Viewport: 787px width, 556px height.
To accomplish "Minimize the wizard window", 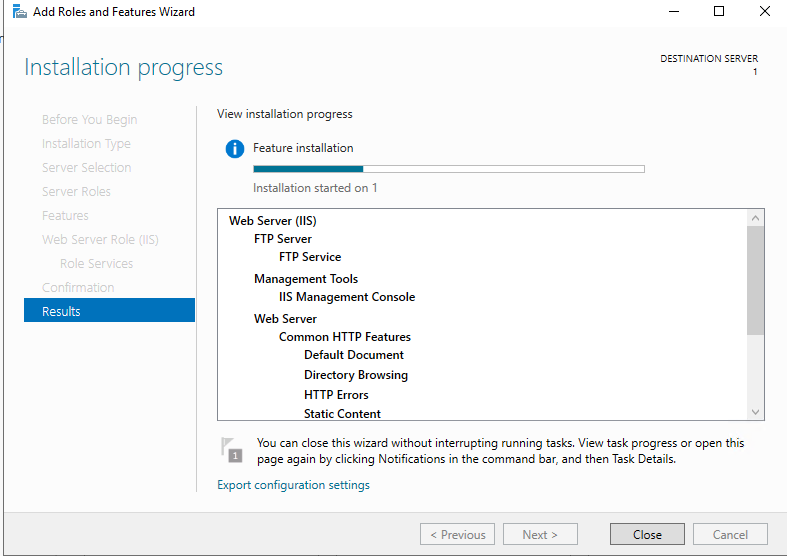I will coord(674,12).
